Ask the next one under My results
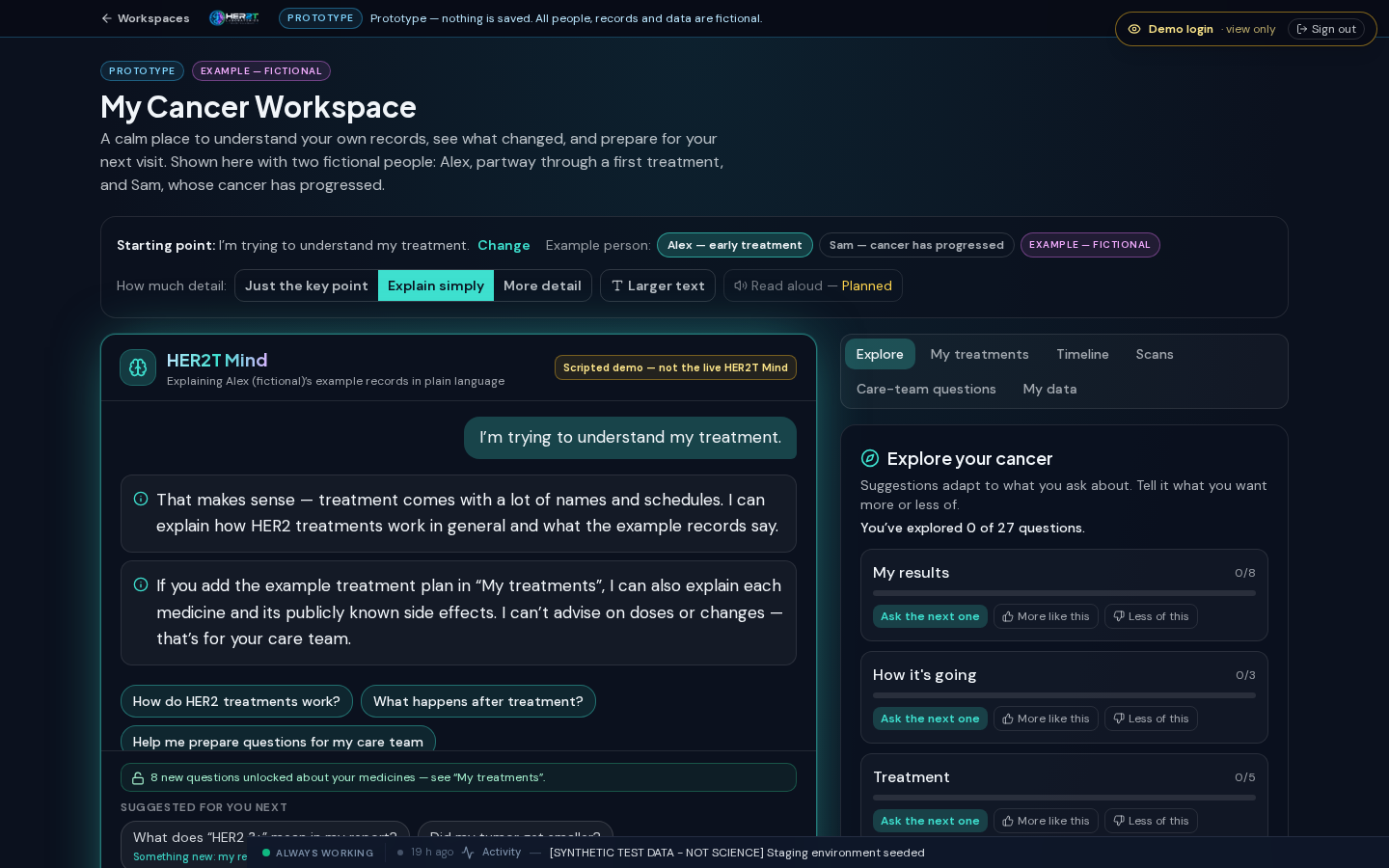The height and width of the screenshot is (868, 1389). [x=930, y=616]
